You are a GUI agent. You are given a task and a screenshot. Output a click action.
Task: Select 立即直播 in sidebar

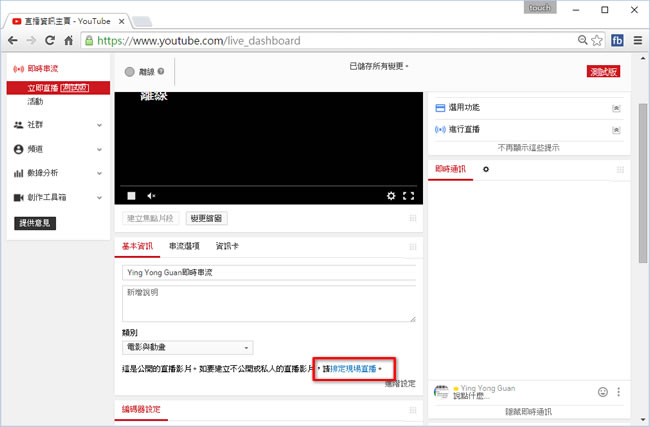tap(58, 88)
